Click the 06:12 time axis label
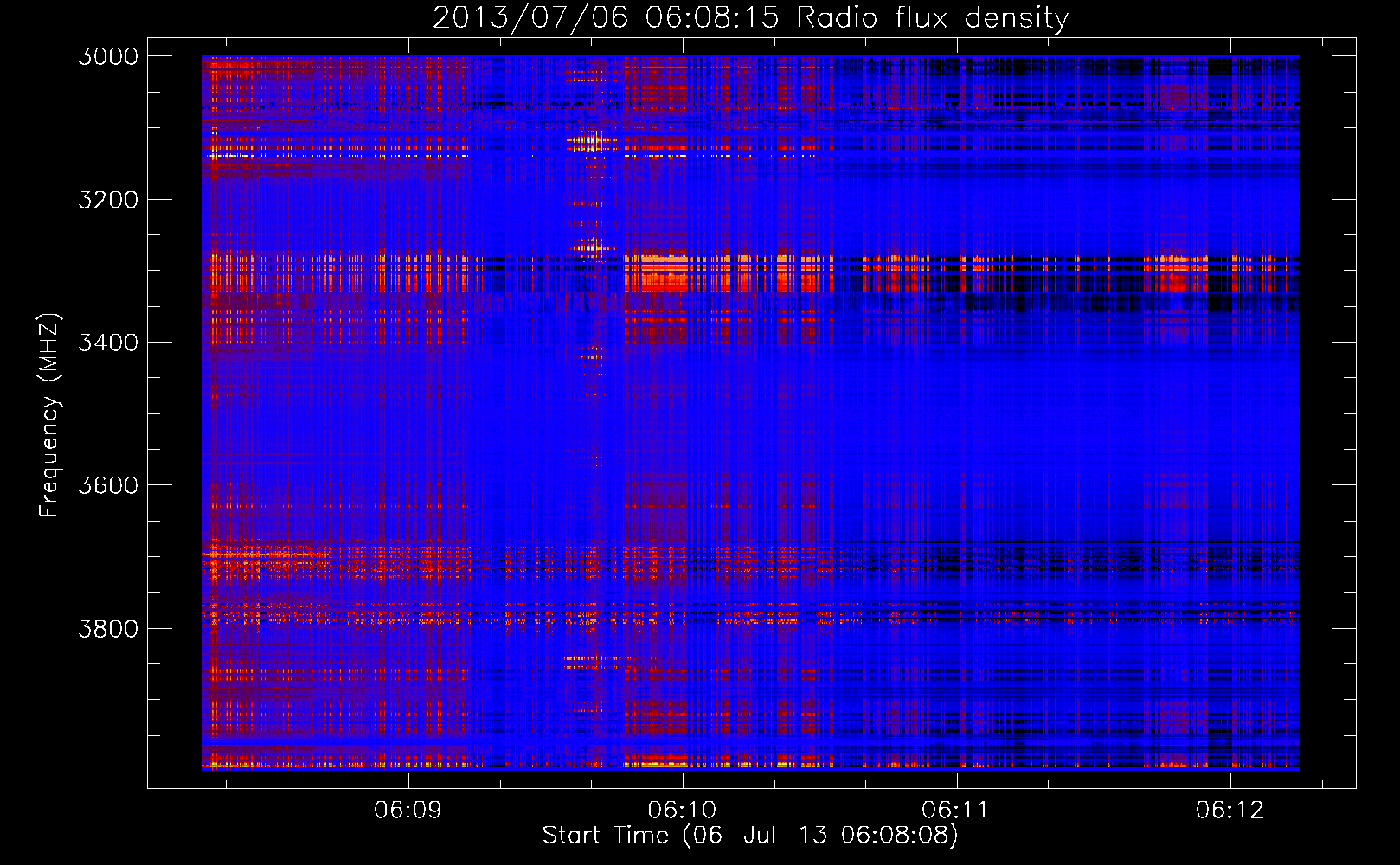 pos(1230,811)
